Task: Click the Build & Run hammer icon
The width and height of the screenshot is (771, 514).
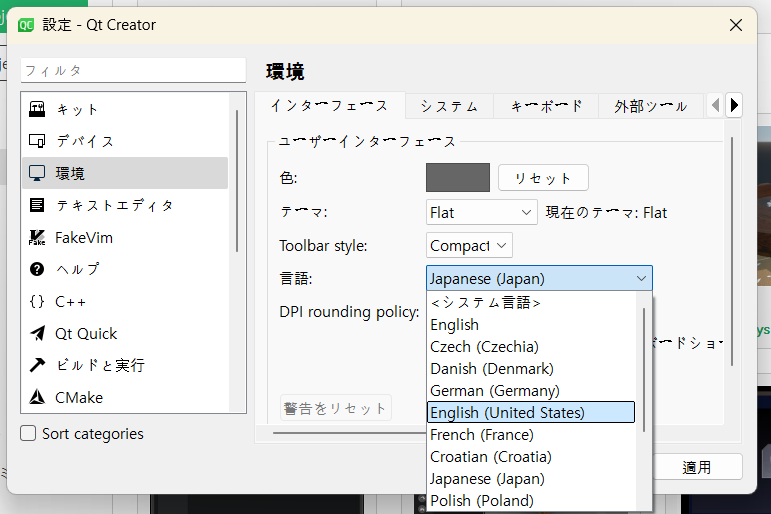Action: (x=37, y=365)
